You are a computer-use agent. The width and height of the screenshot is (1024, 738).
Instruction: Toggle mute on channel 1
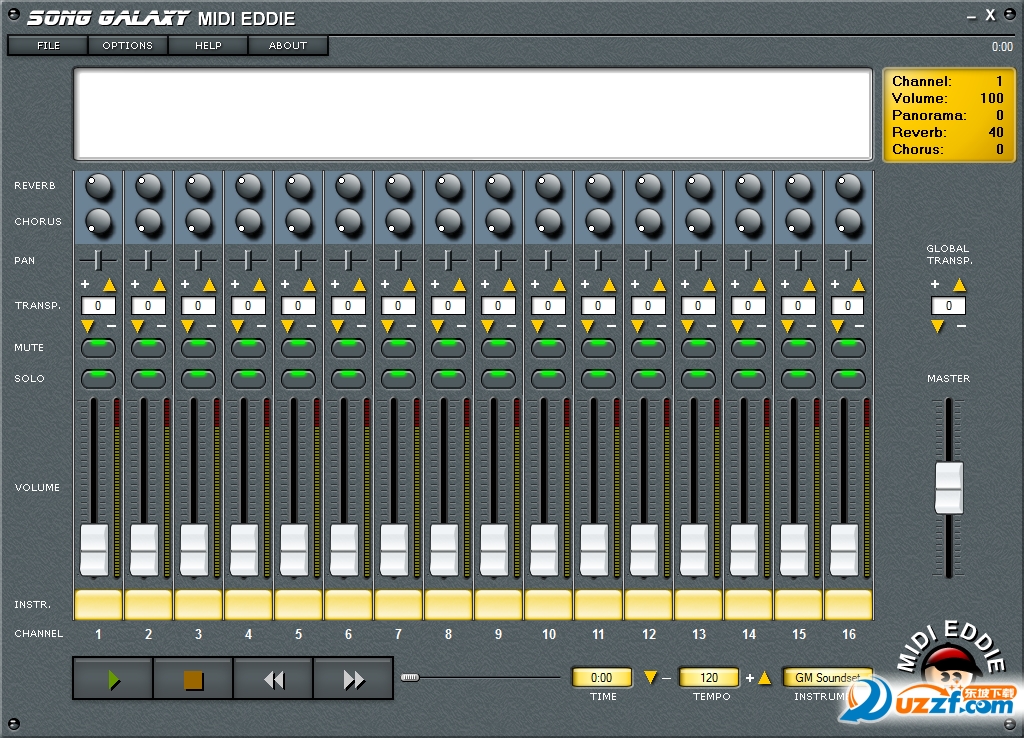(99, 347)
